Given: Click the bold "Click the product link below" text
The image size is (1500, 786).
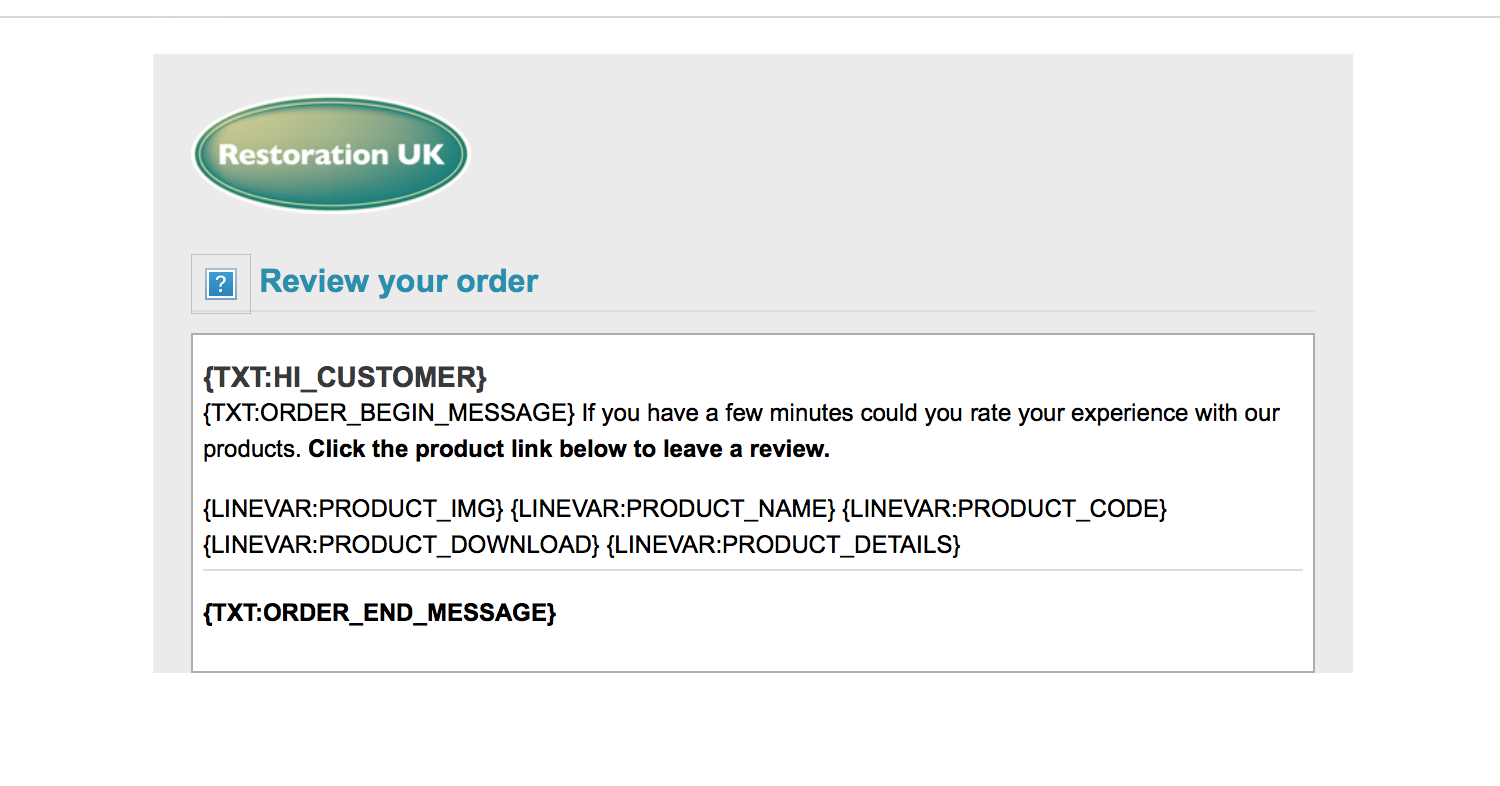Looking at the screenshot, I should [x=568, y=449].
